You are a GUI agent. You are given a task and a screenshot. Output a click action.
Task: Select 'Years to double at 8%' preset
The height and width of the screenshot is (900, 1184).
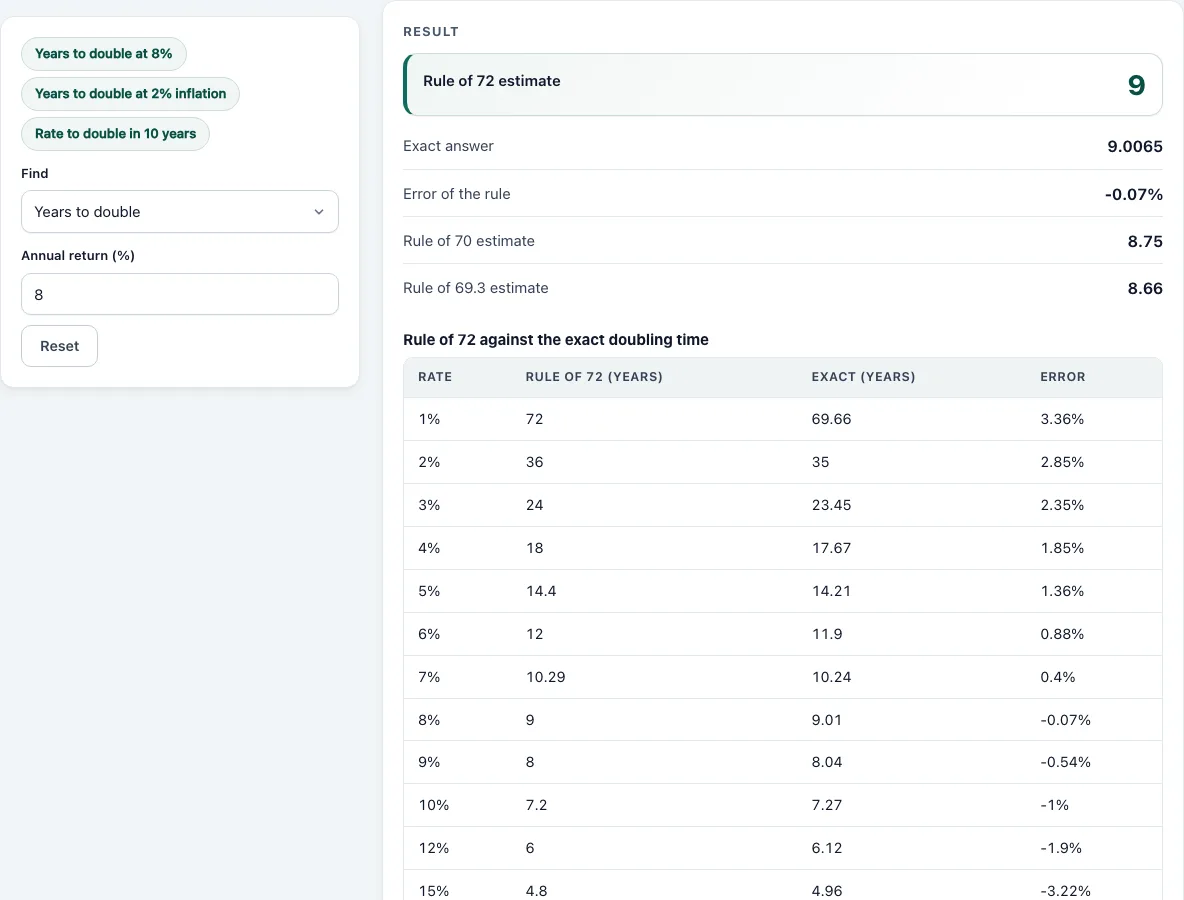103,54
